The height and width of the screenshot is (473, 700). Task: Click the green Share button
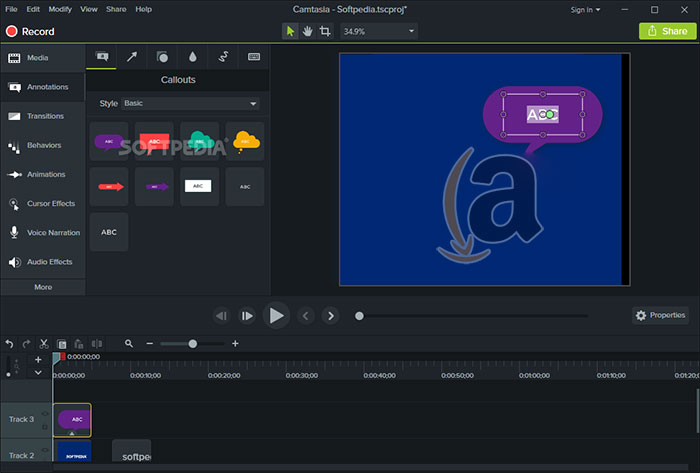click(x=667, y=31)
